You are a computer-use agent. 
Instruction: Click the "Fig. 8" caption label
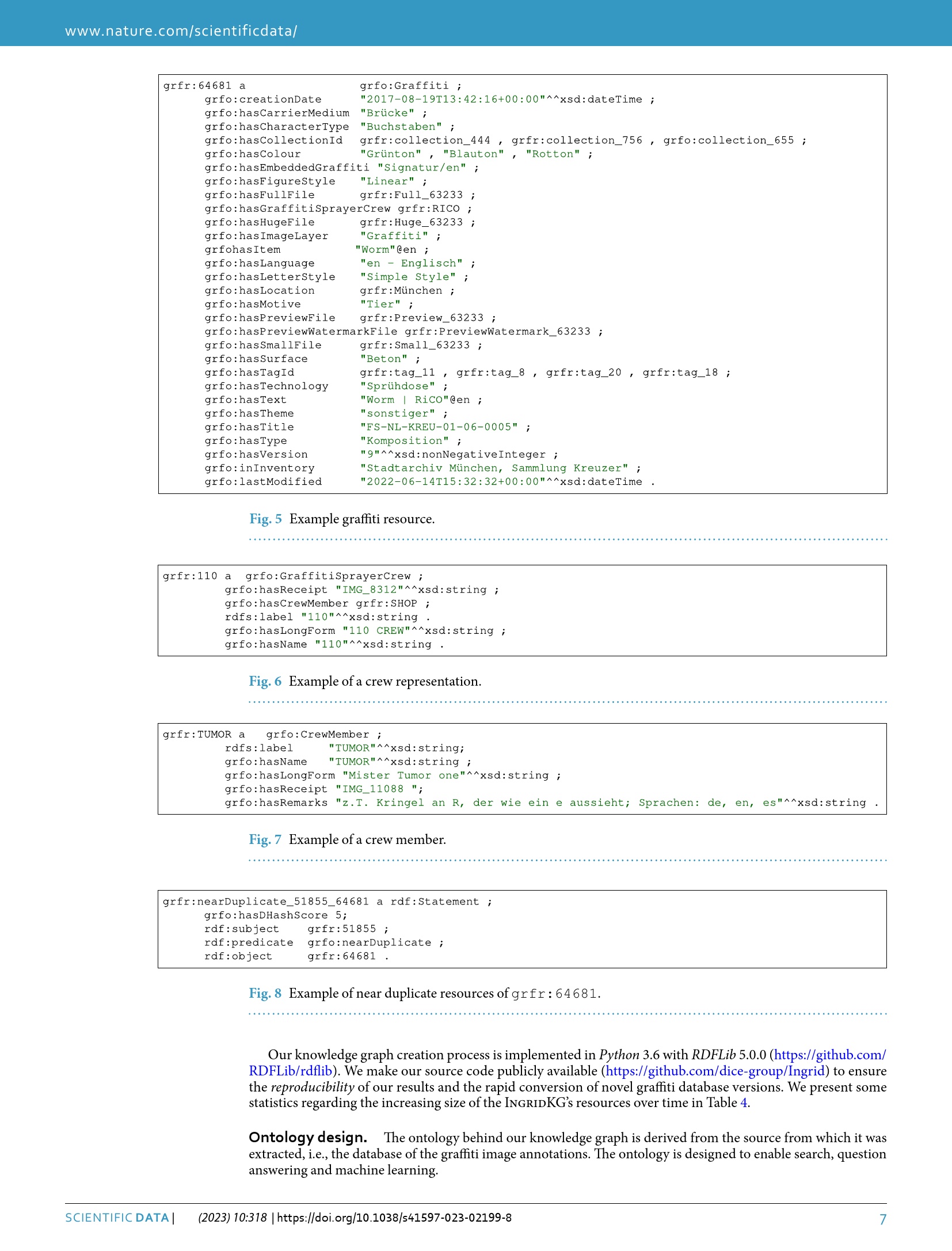[x=265, y=993]
